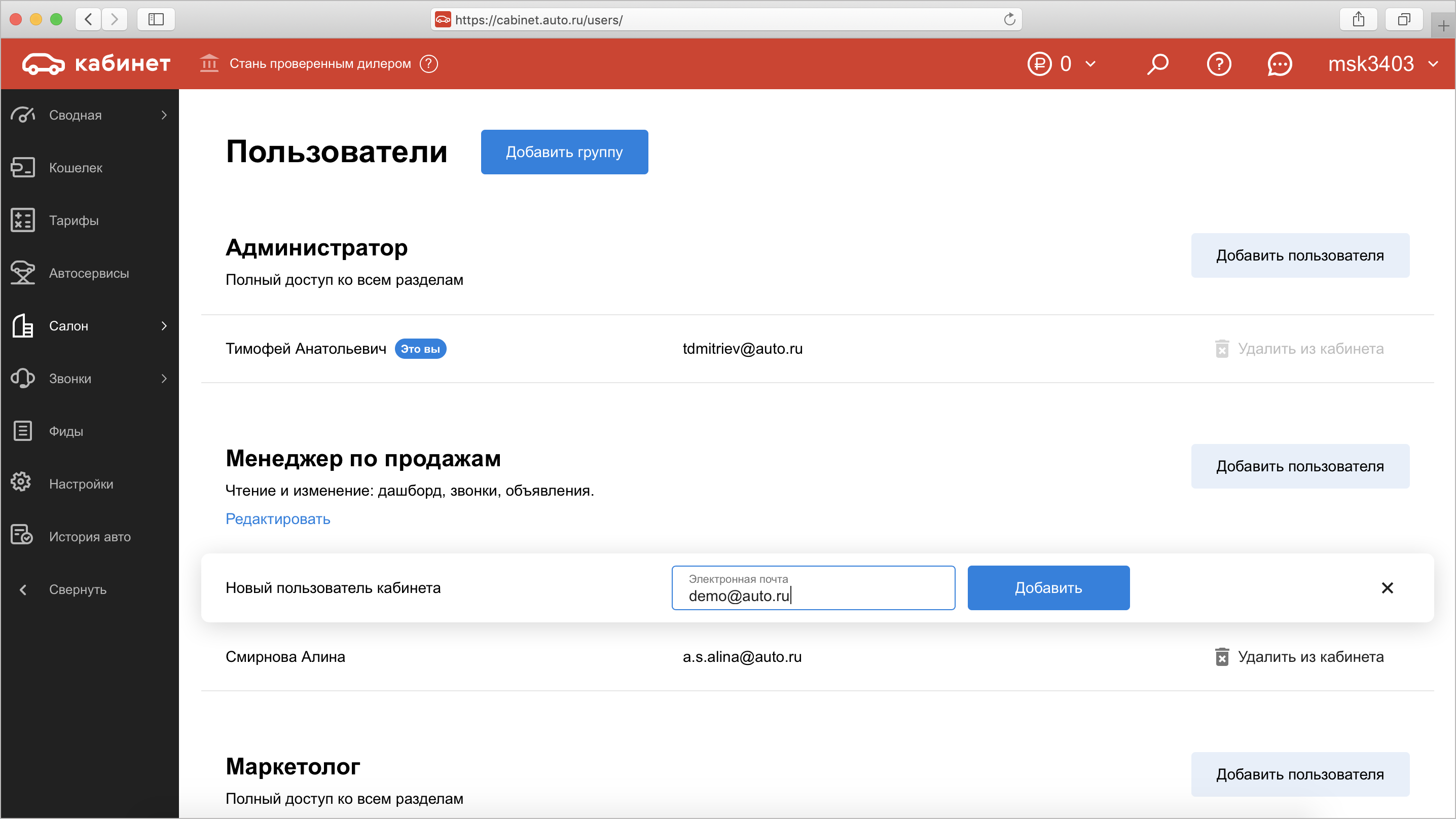
Task: Click the blue Добавить группу button
Action: pos(564,152)
